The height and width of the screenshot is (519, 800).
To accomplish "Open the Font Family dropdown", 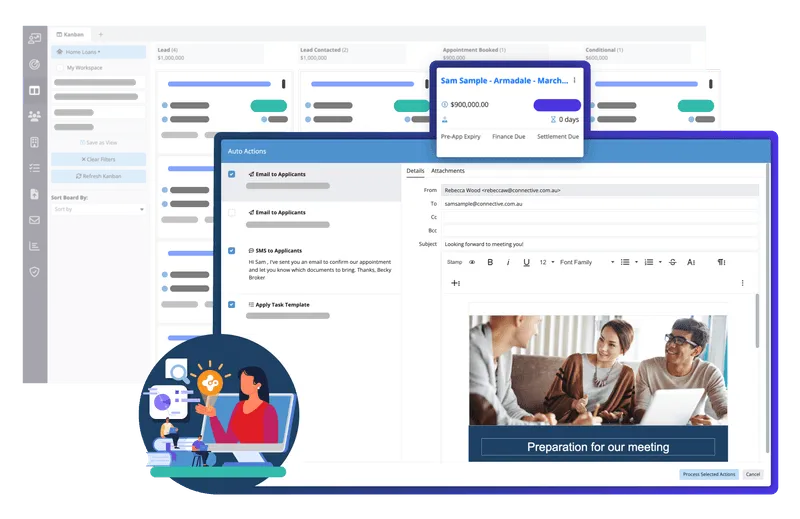I will click(x=587, y=262).
